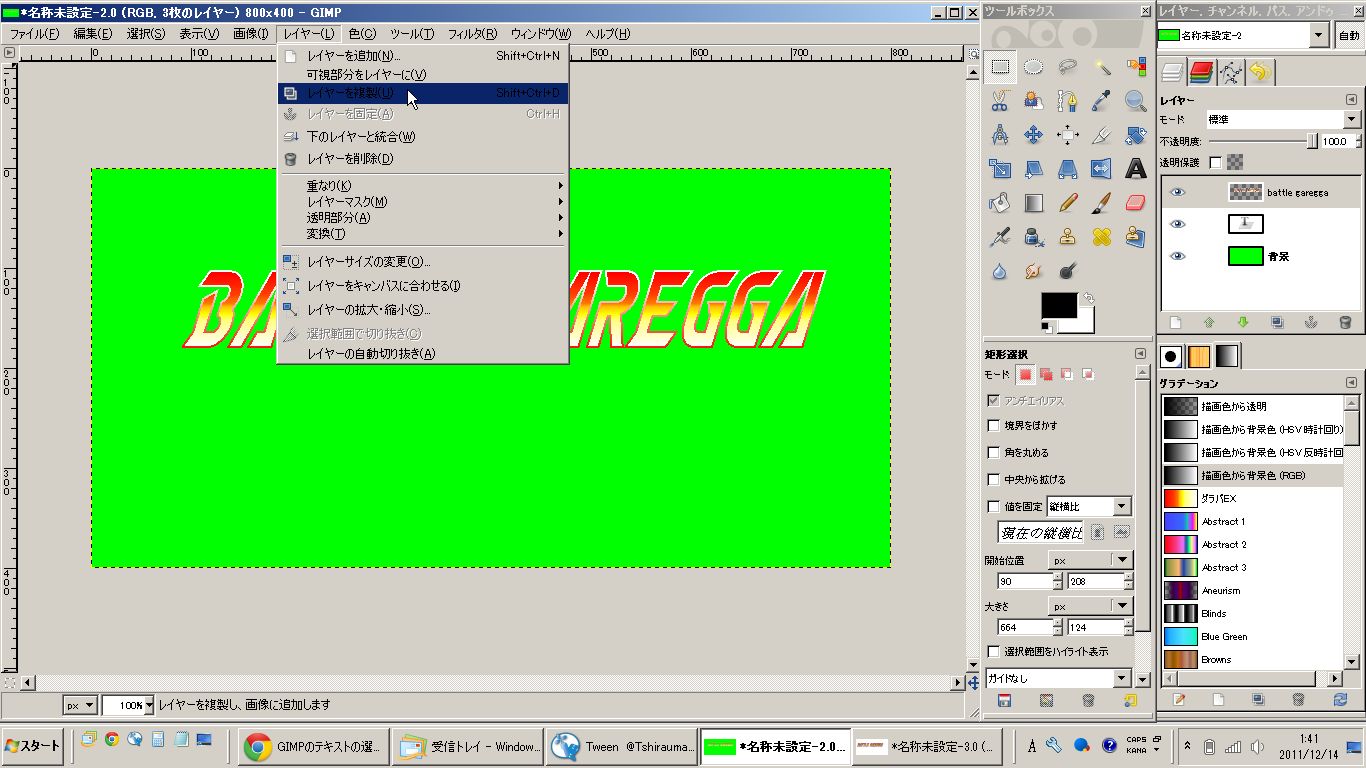Open the フィルタ(R) menu

(472, 34)
